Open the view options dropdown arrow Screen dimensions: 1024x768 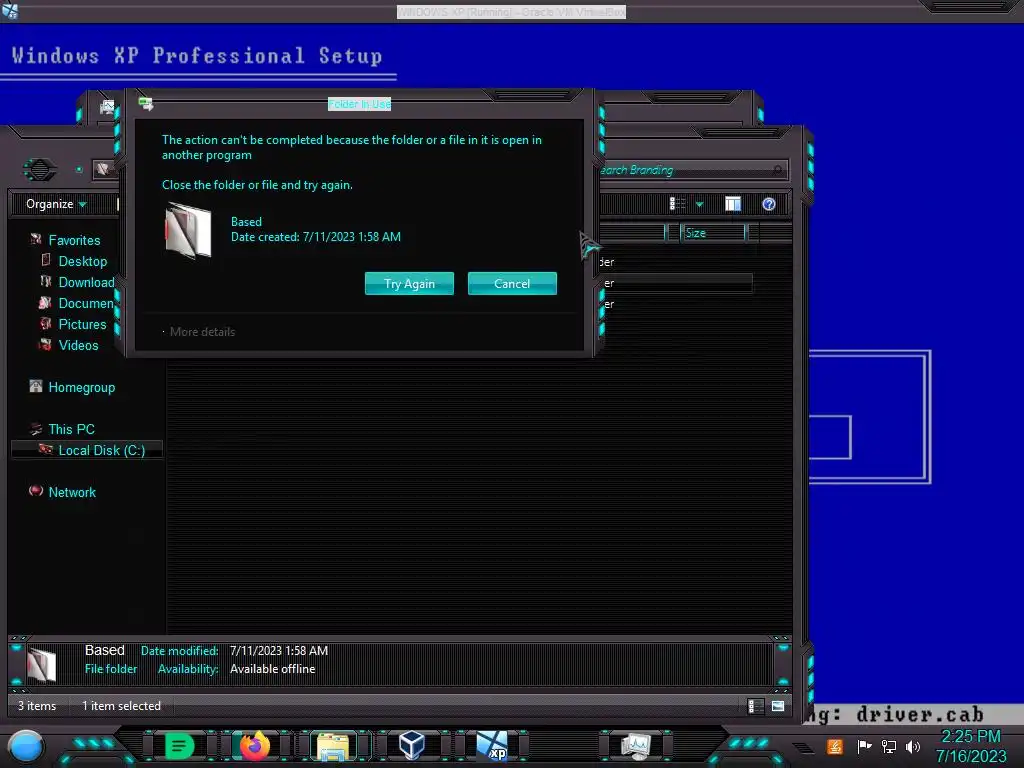(x=699, y=204)
